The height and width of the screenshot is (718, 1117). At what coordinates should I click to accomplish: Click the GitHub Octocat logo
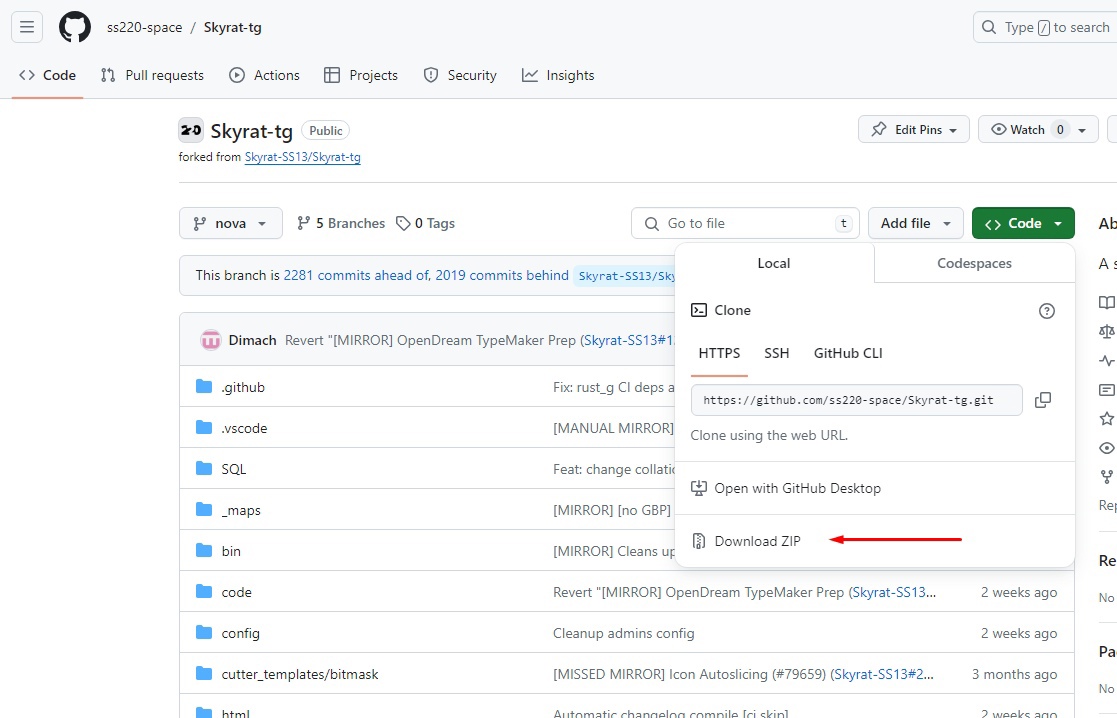click(75, 27)
